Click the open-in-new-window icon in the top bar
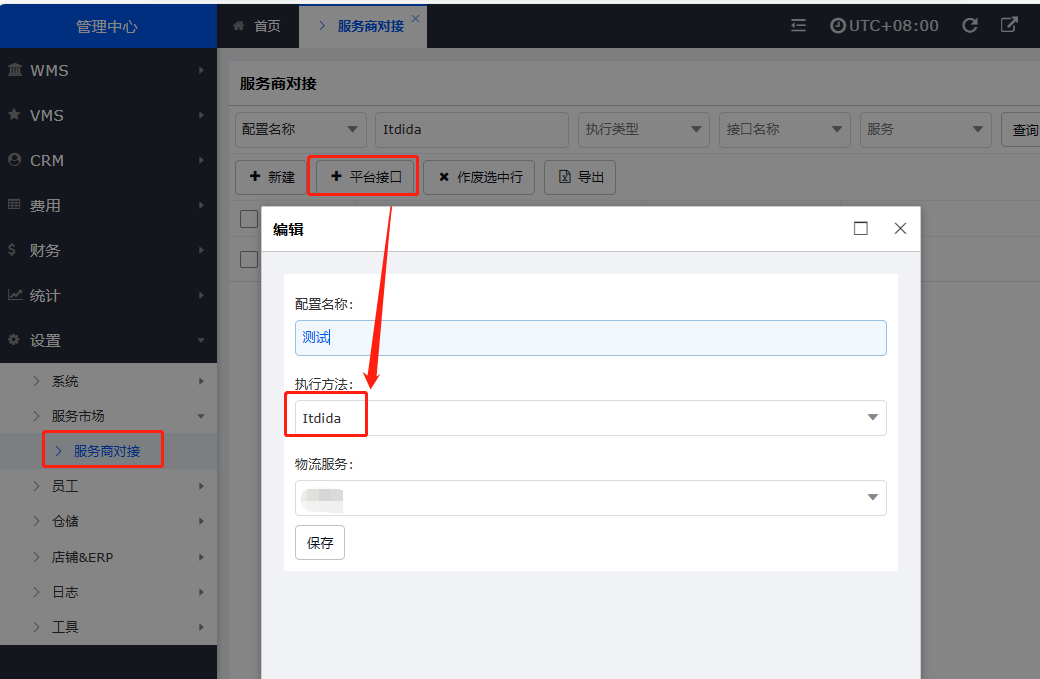 point(1009,25)
